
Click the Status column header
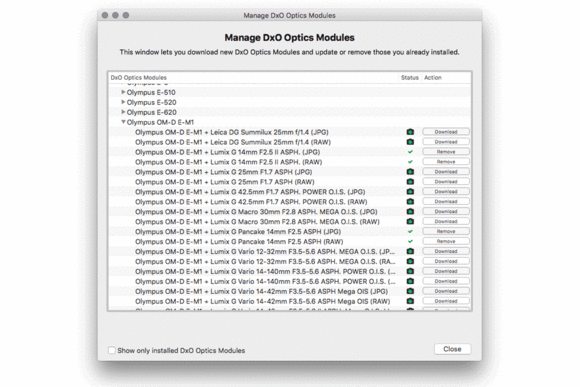pyautogui.click(x=409, y=78)
